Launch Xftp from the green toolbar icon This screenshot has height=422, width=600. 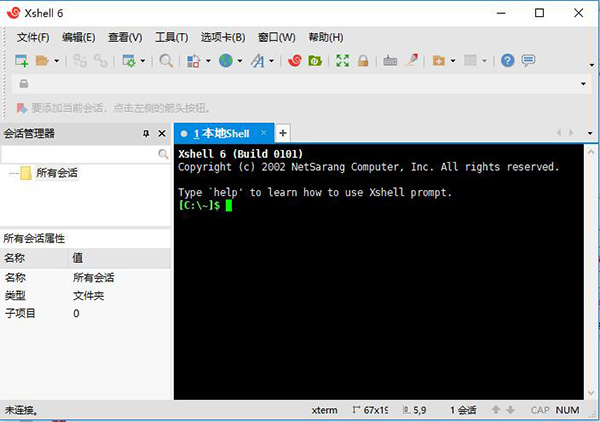(315, 61)
